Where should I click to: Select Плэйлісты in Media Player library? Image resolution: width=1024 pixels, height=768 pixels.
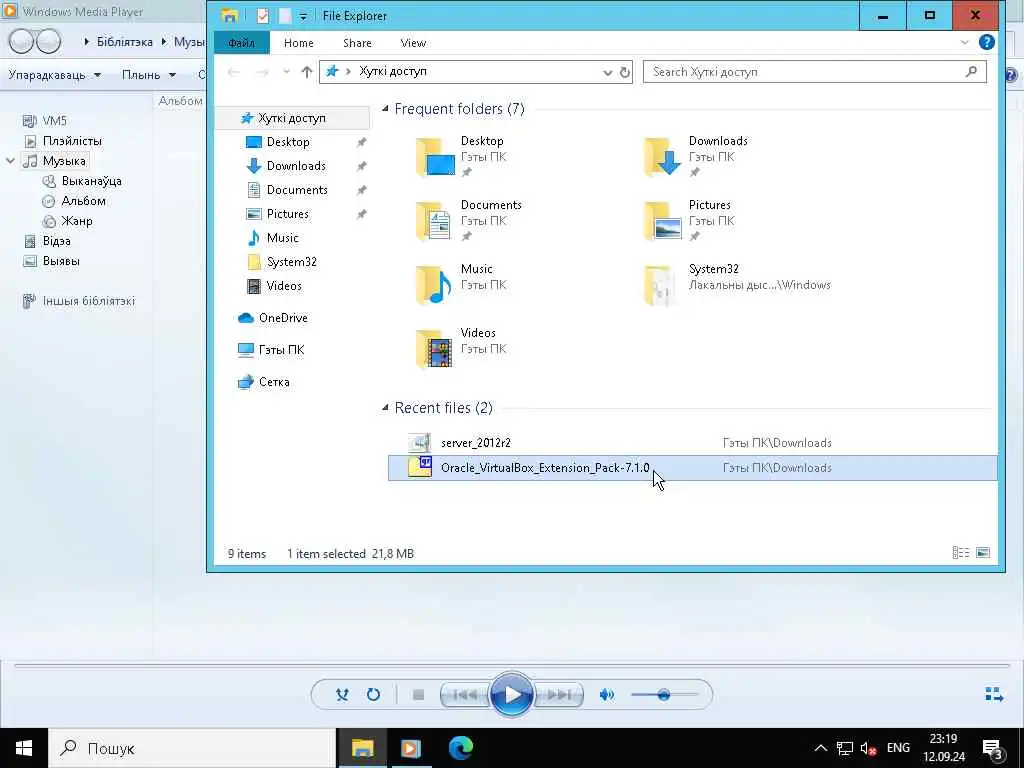[x=72, y=141]
